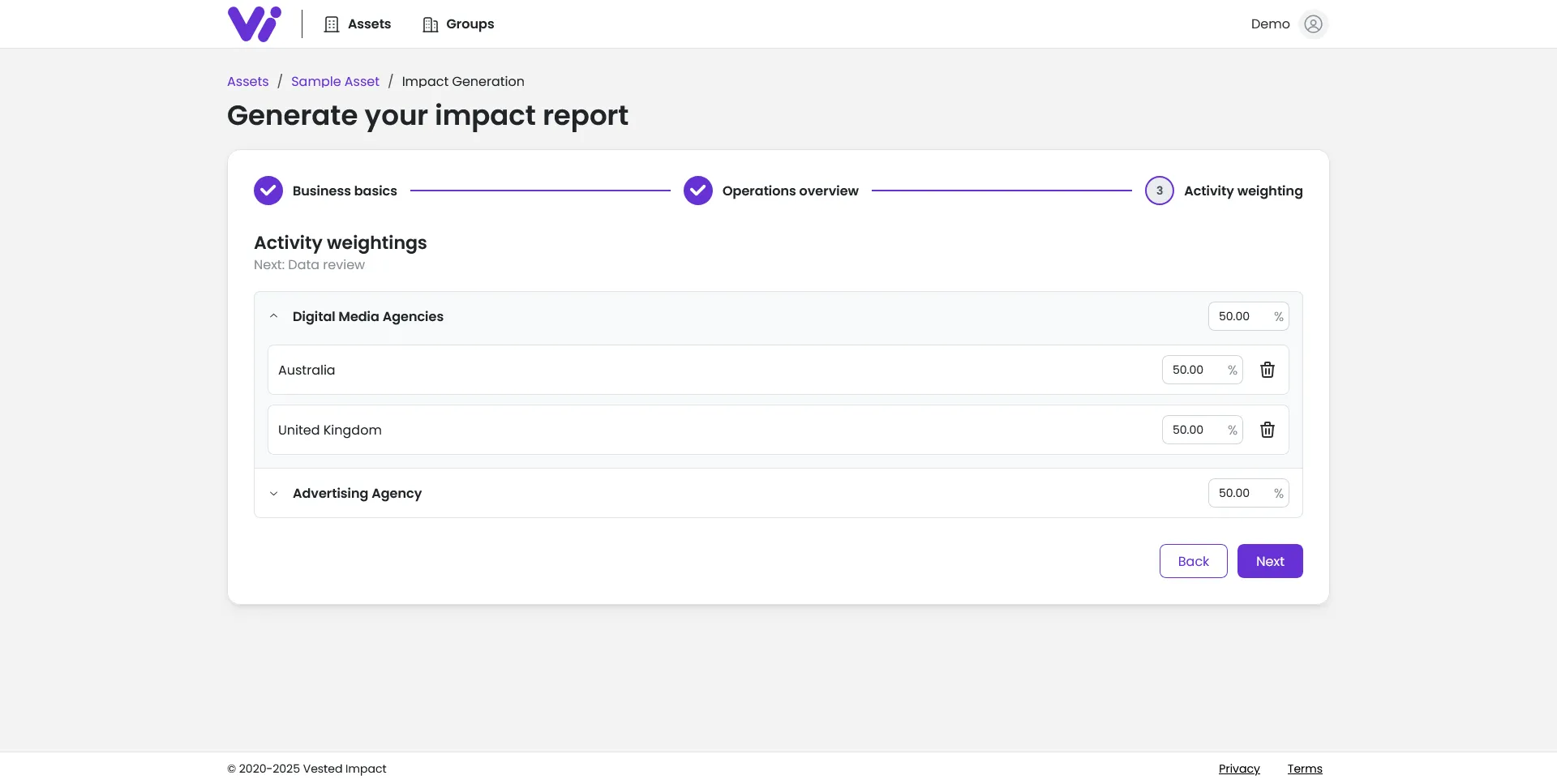Collapse the Digital Media Agencies section

tap(273, 315)
